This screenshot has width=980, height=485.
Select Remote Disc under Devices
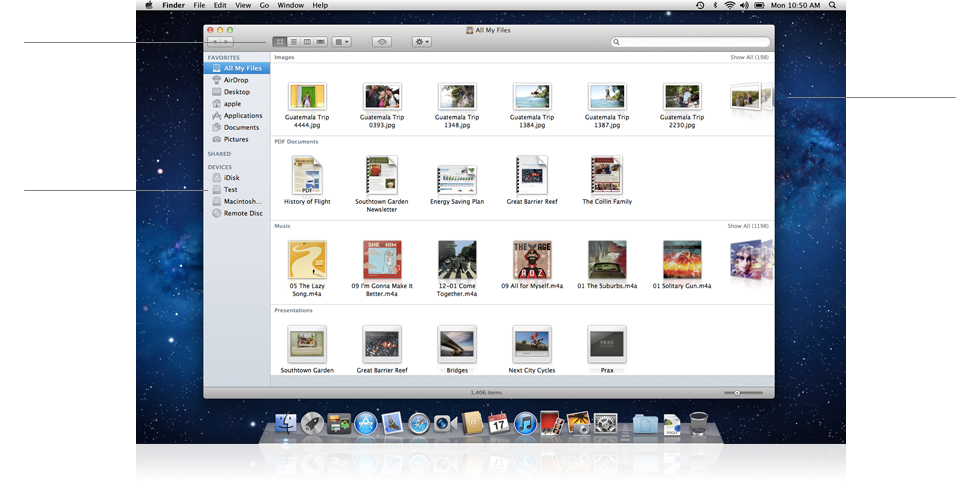coord(242,213)
